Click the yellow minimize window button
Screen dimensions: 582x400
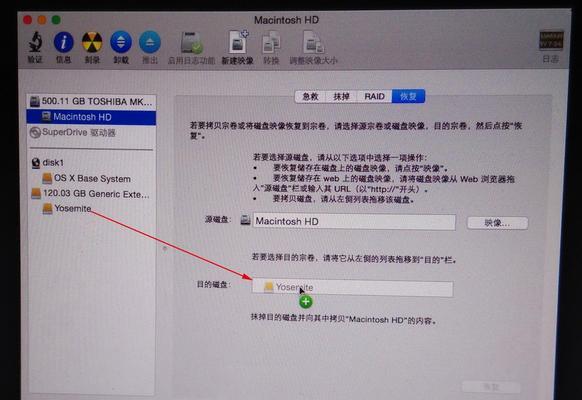click(x=42, y=20)
